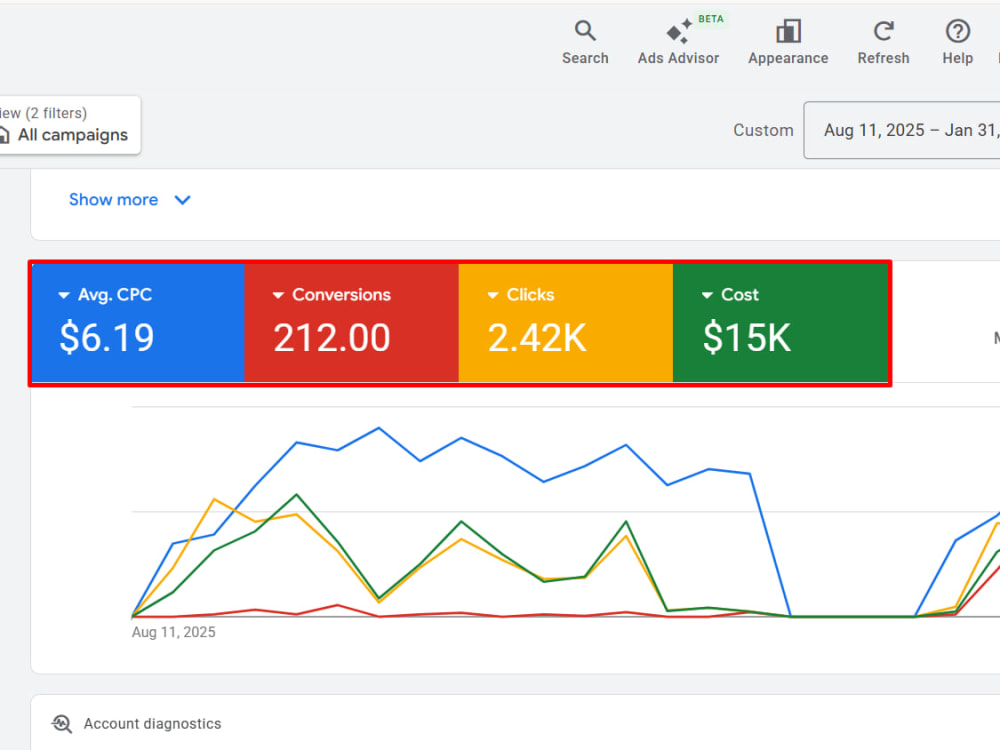Select the blue Avg. CPC $6.19 card

(x=138, y=323)
